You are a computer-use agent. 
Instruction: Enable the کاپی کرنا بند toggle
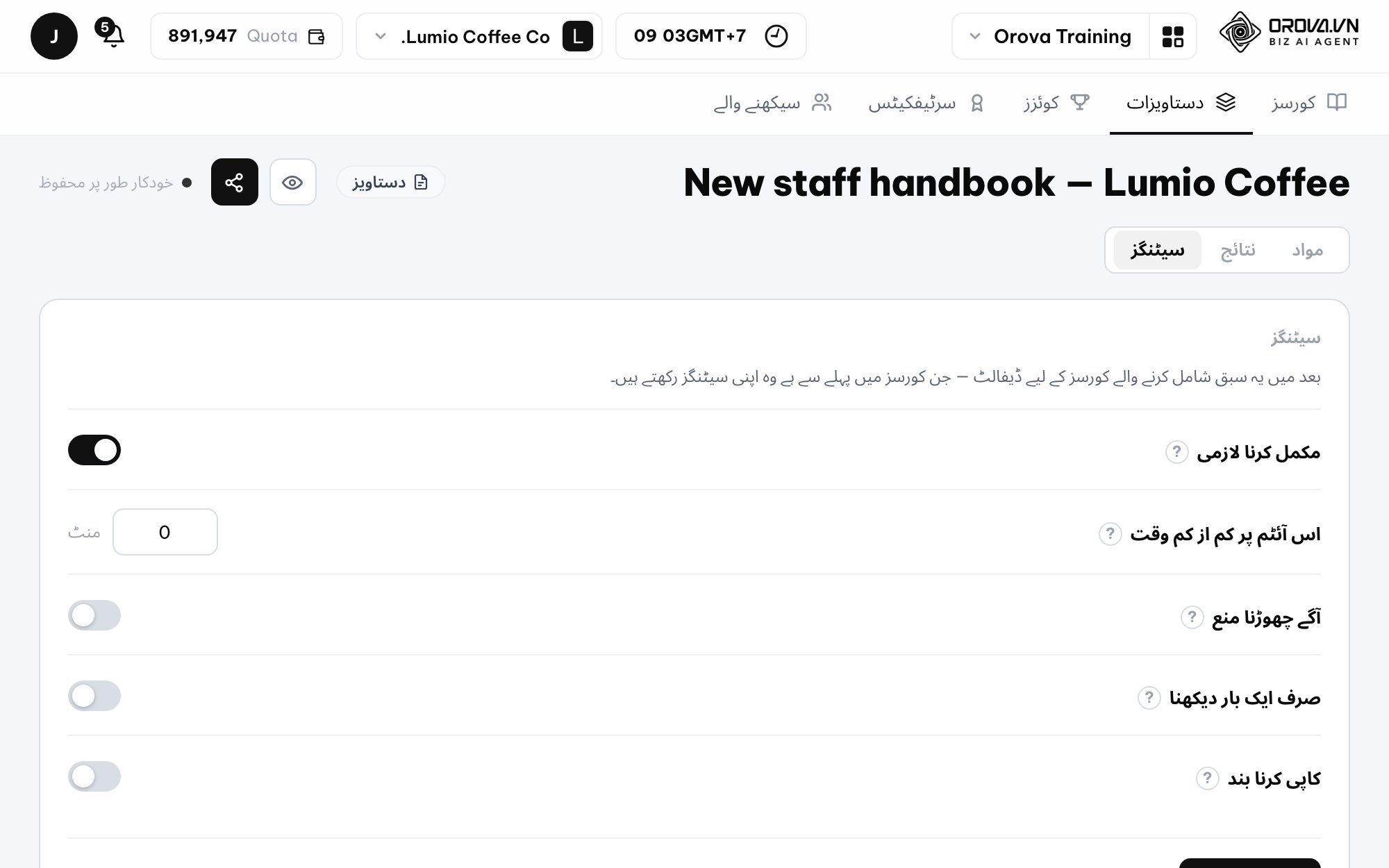(x=94, y=776)
